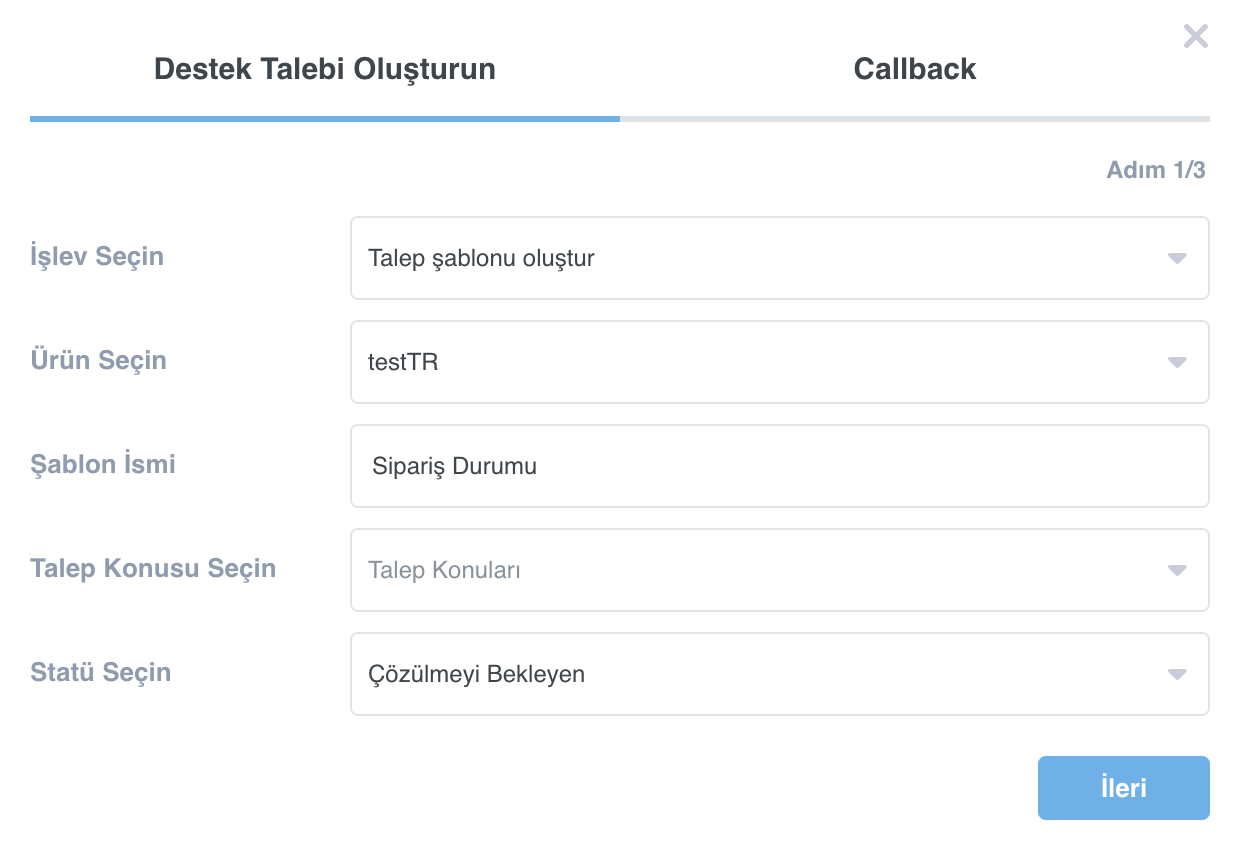
Task: Expand the Çözülmeyi Bekleyen status dropdown
Action: (x=780, y=674)
